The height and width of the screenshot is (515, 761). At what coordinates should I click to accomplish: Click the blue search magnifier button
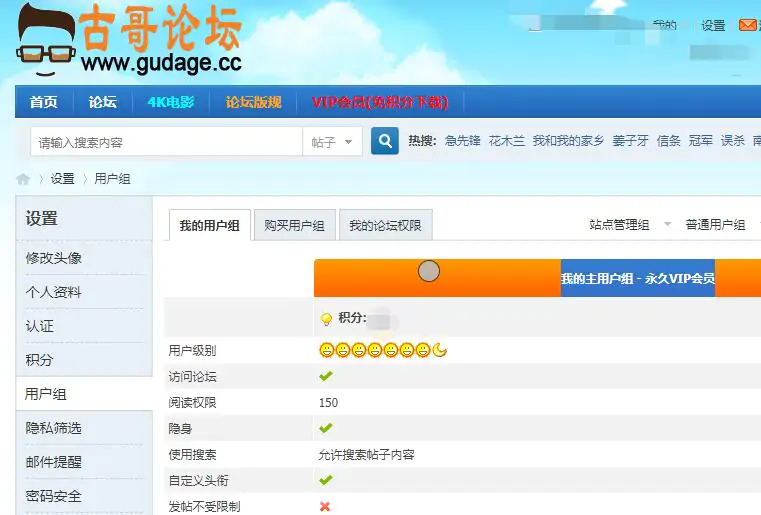(x=385, y=141)
